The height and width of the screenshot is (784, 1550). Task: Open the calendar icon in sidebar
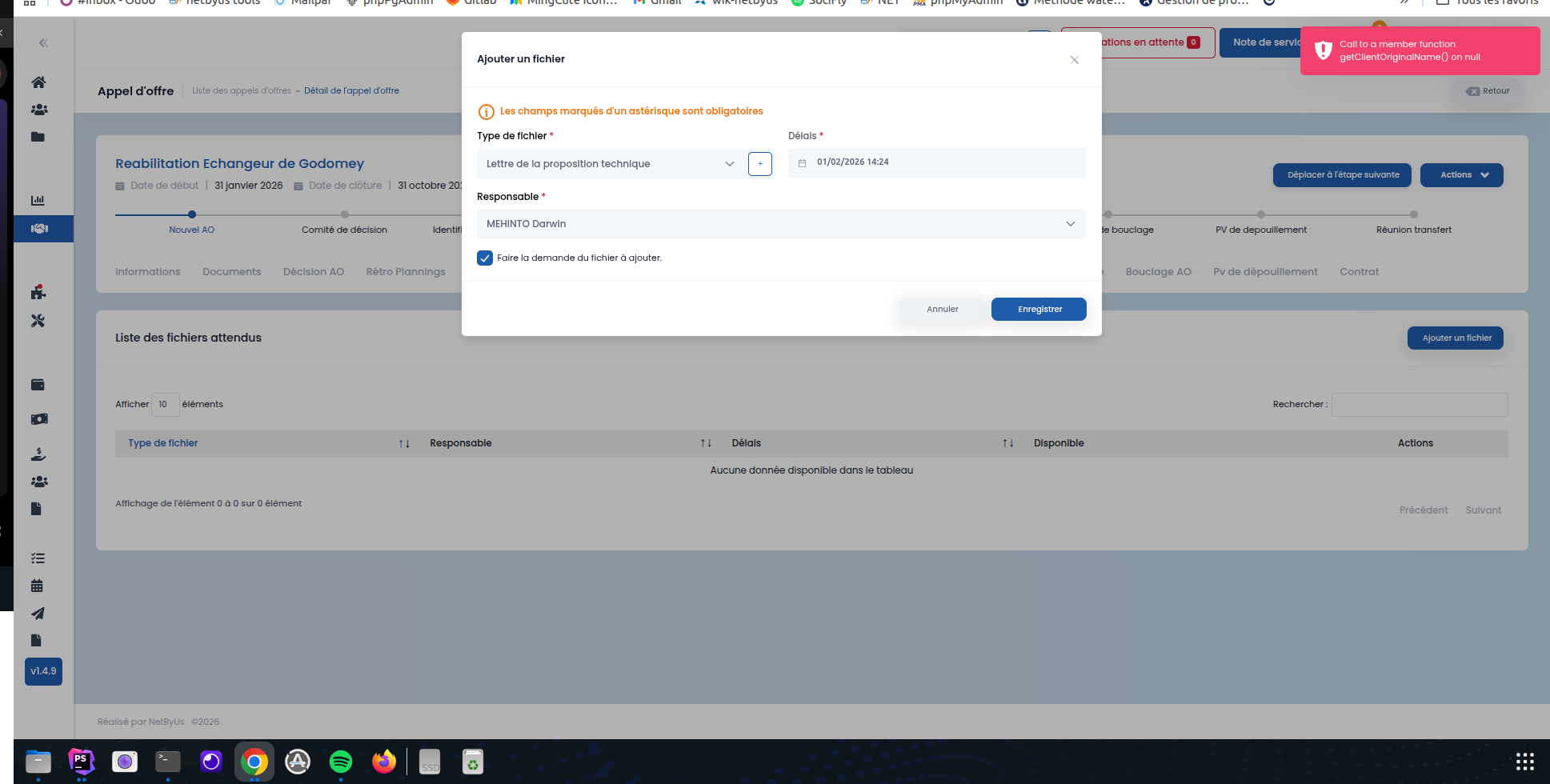tap(37, 586)
